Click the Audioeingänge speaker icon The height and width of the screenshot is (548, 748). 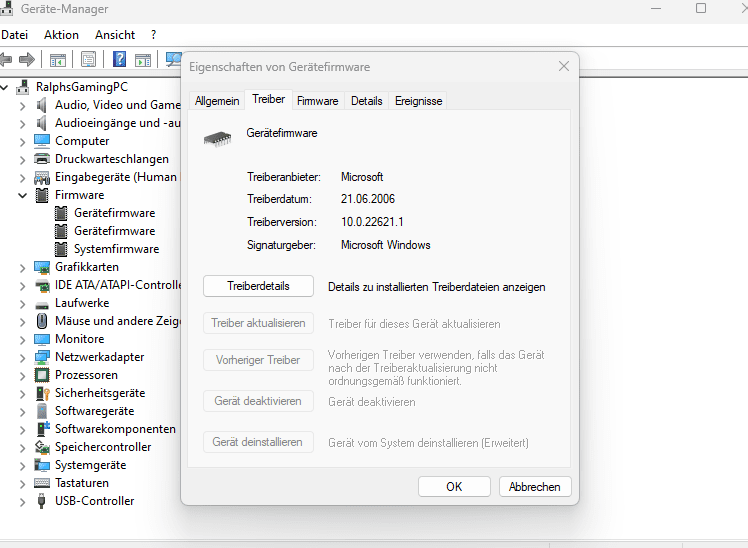point(42,123)
